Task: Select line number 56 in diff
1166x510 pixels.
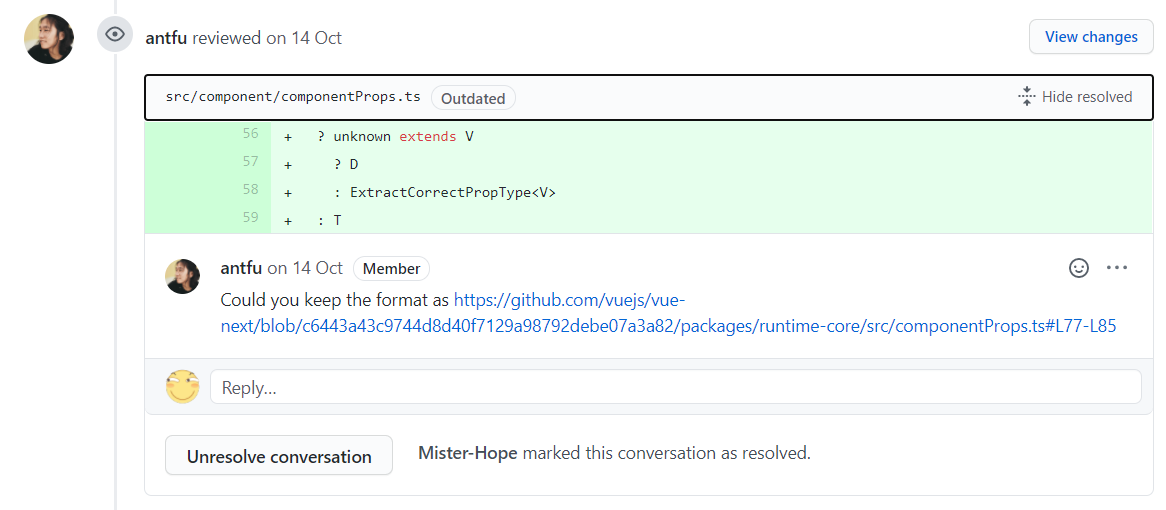Action: click(x=250, y=134)
